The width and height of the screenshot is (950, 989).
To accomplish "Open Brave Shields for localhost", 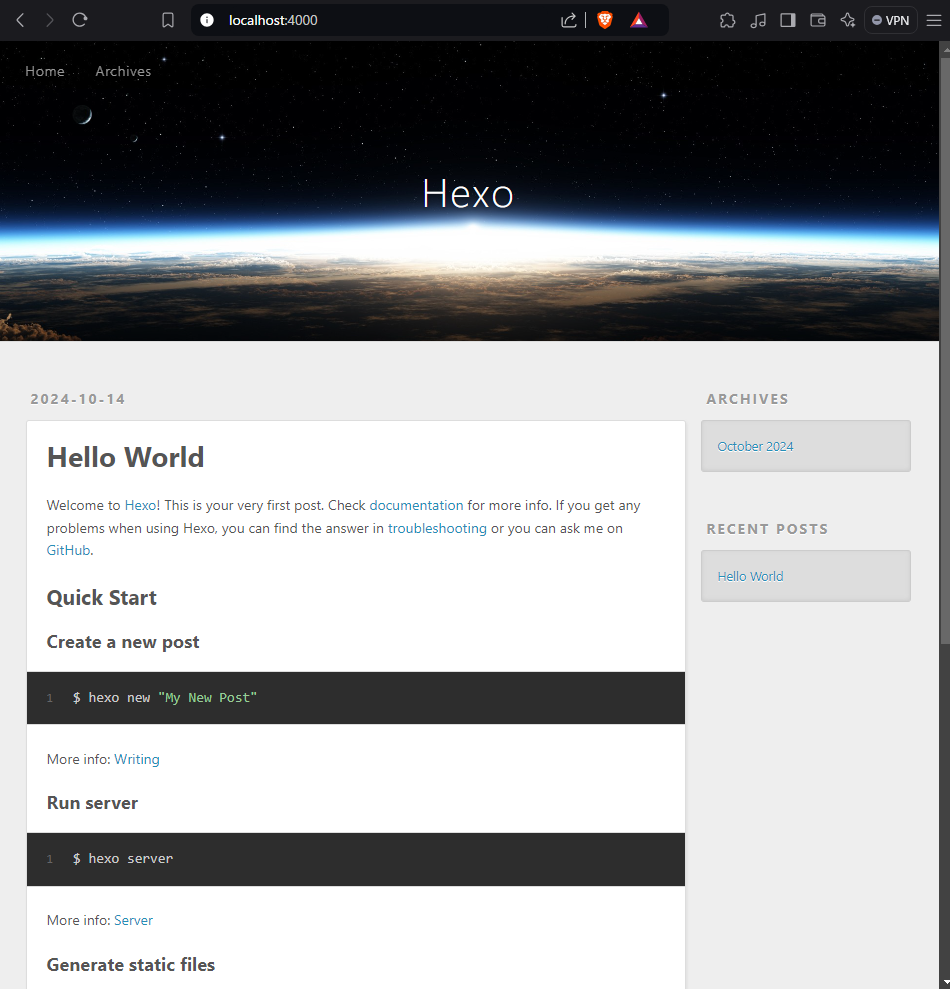I will (x=605, y=19).
